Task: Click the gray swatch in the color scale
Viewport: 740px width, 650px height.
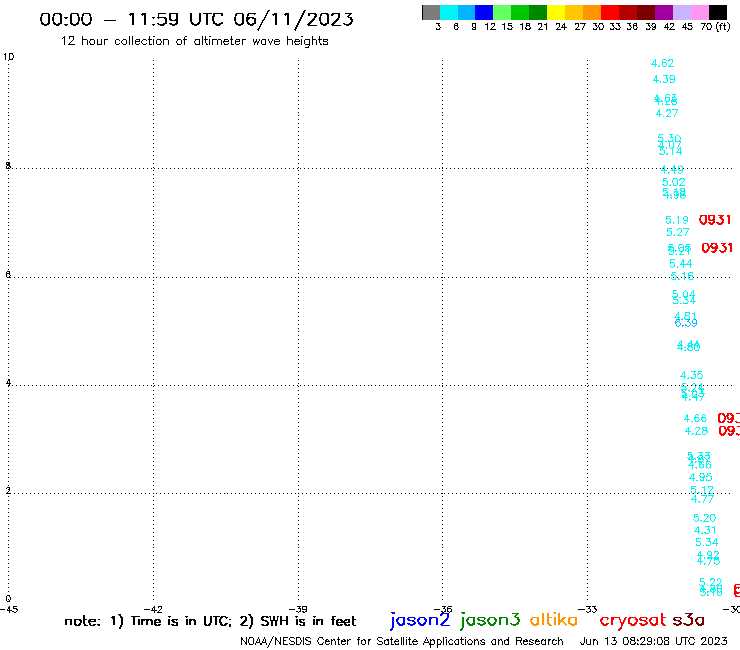Action: 431,12
